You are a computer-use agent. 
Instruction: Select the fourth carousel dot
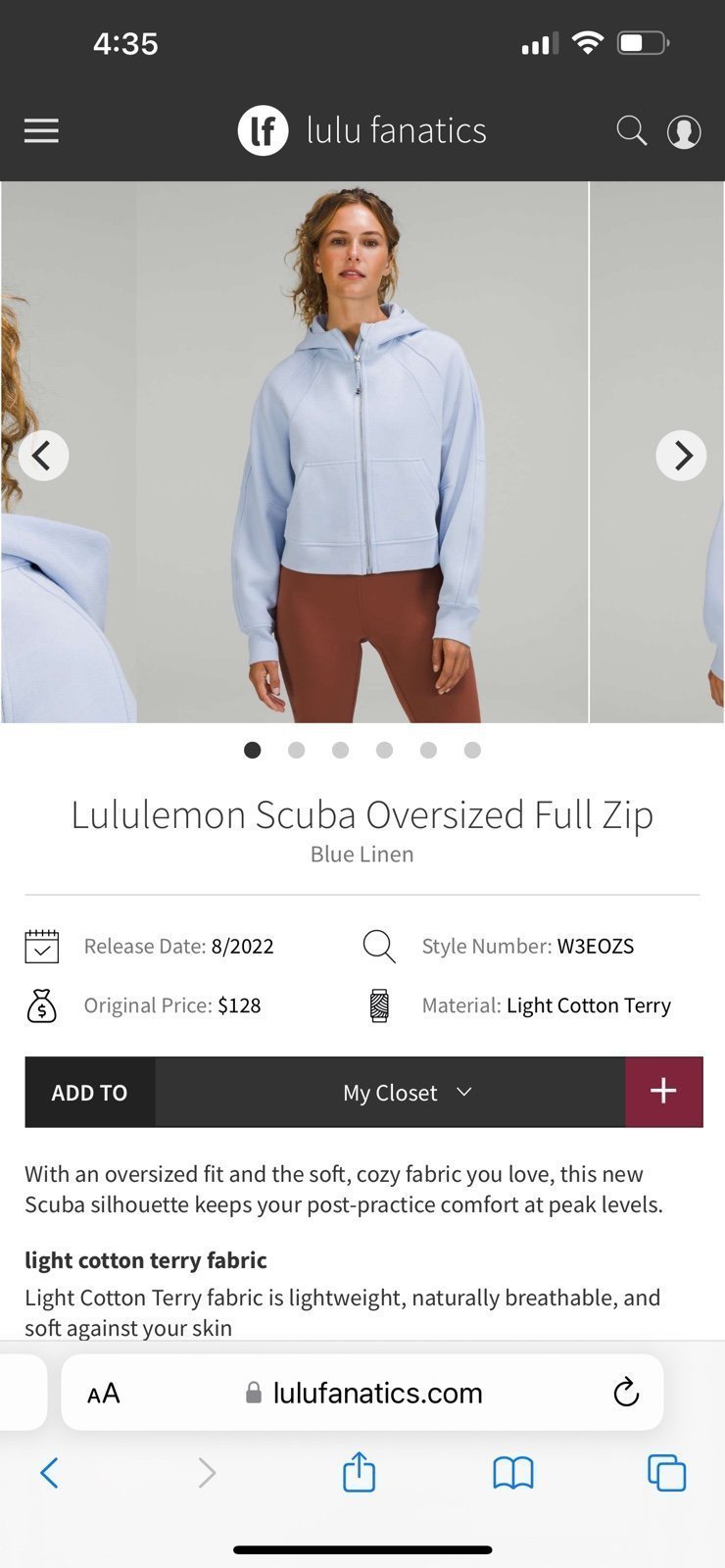click(x=384, y=750)
